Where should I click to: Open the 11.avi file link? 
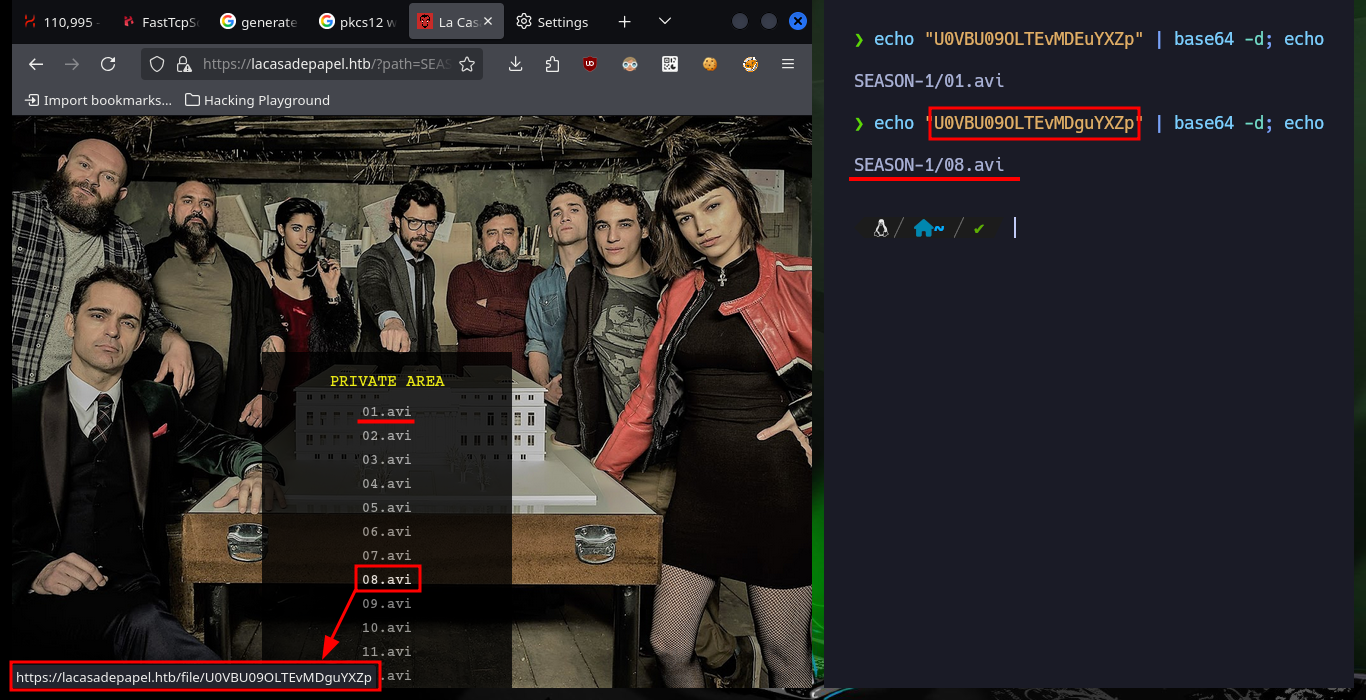click(x=386, y=651)
